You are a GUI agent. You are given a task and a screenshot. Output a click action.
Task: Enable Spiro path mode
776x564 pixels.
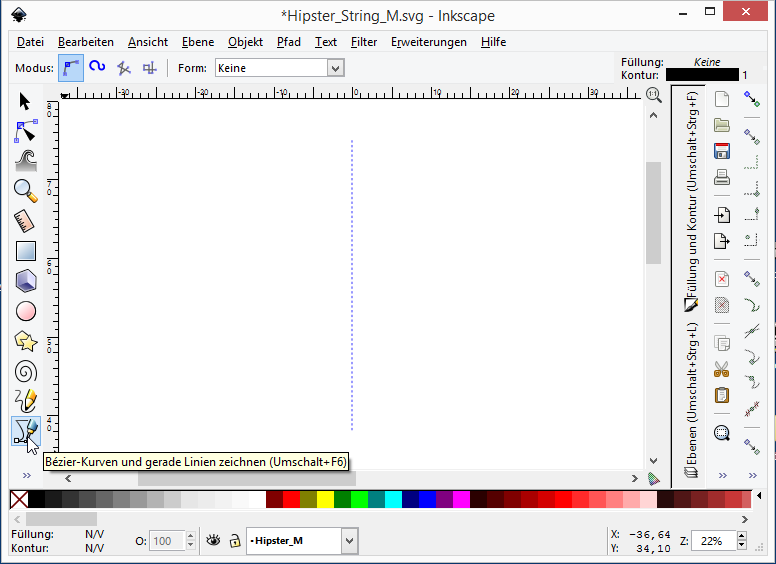pyautogui.click(x=97, y=68)
